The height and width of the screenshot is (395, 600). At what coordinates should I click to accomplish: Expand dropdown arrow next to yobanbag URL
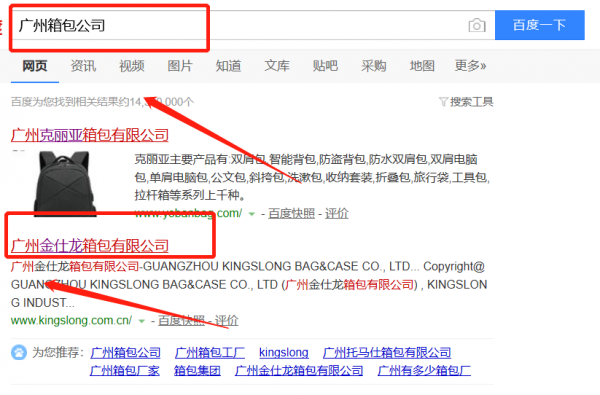click(x=251, y=214)
